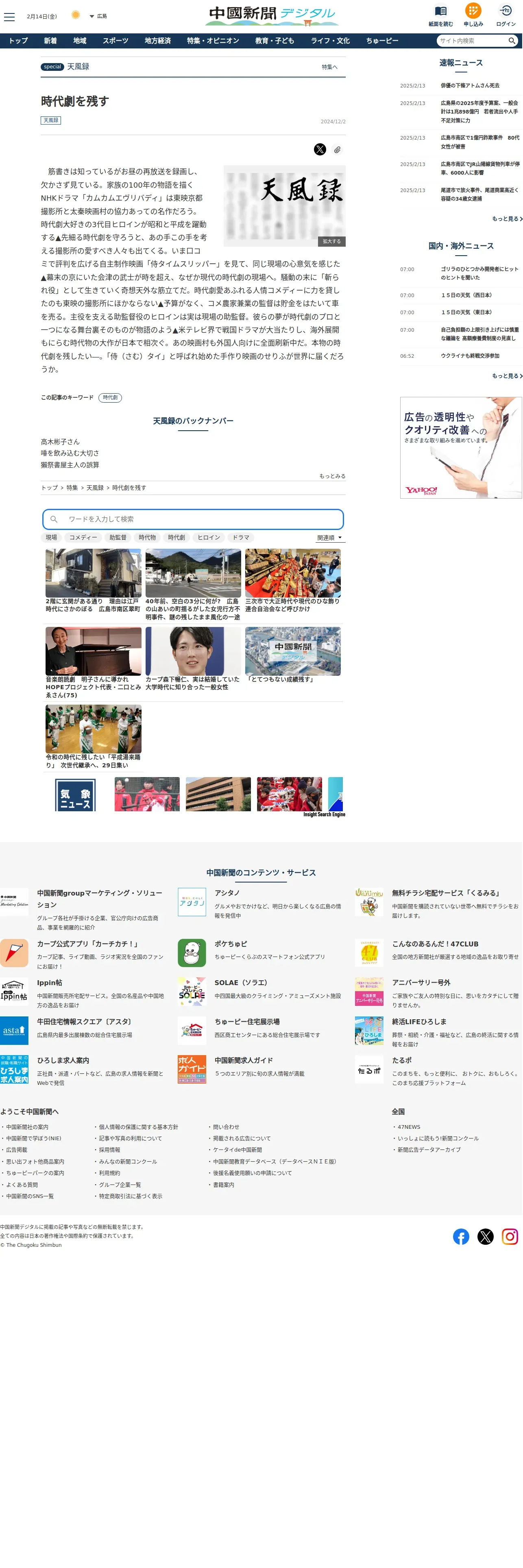Click the 特集へ link
Screen dimensions: 523x1568
tap(329, 67)
